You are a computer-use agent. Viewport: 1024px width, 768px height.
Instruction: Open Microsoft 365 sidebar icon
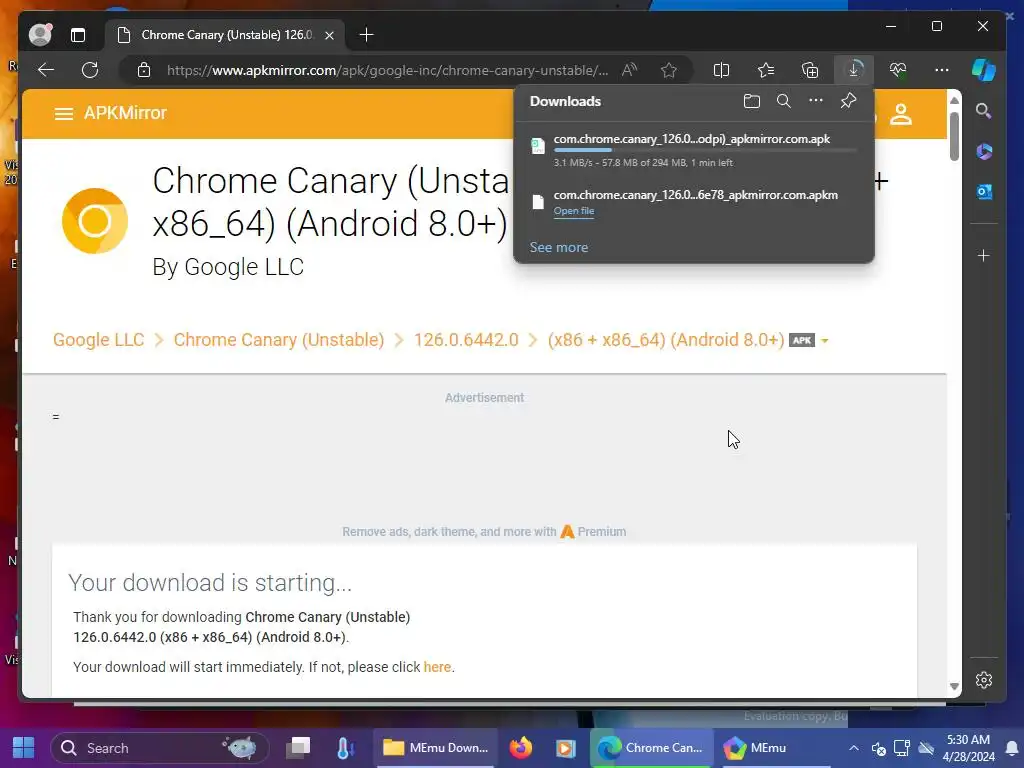(x=984, y=152)
